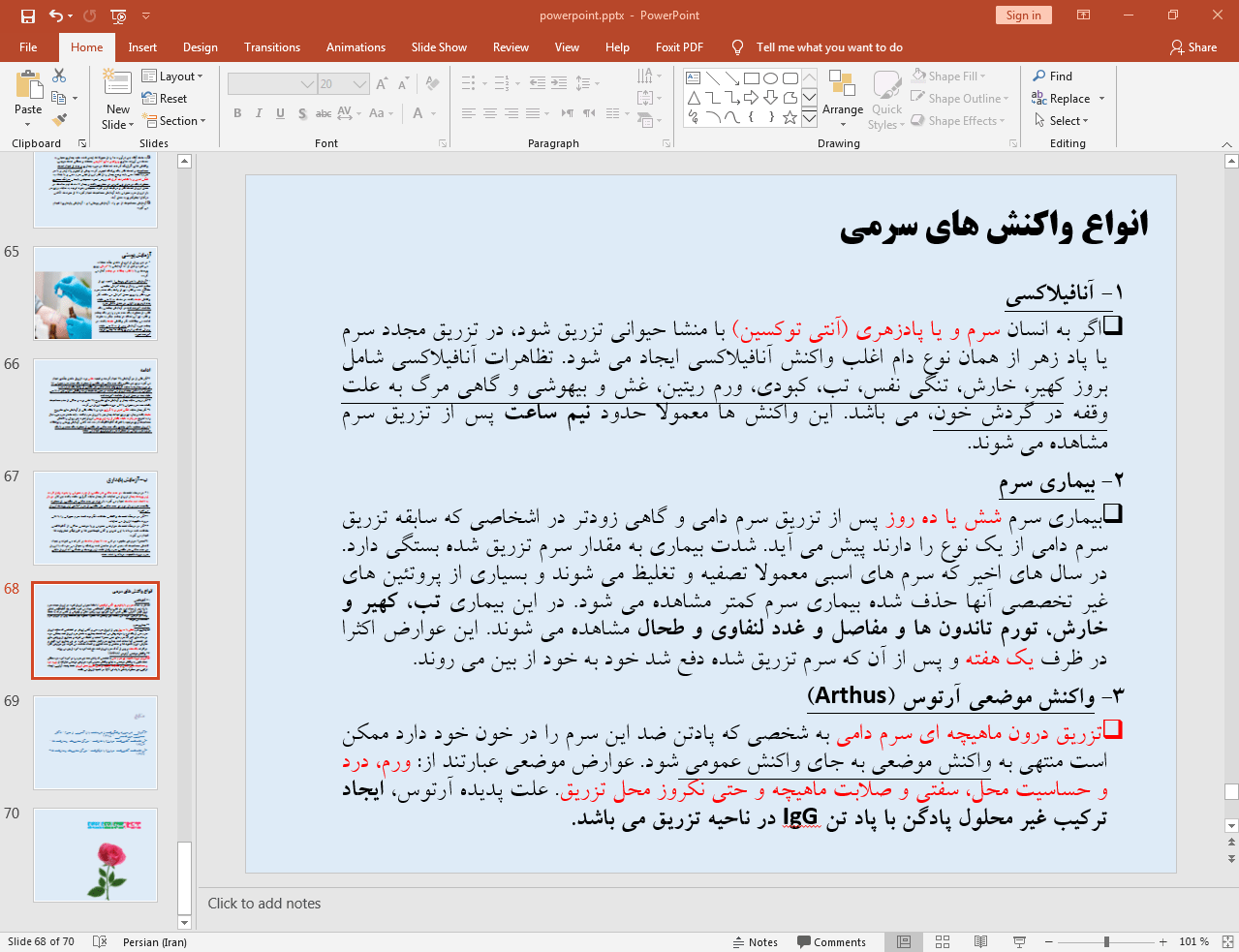1239x952 pixels.
Task: Select slide 70 thumbnail with rose
Action: coord(95,855)
